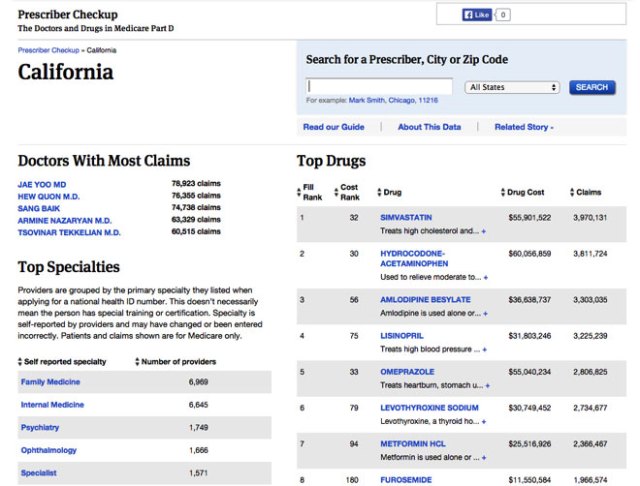Click the Facebook Like button

coord(476,15)
